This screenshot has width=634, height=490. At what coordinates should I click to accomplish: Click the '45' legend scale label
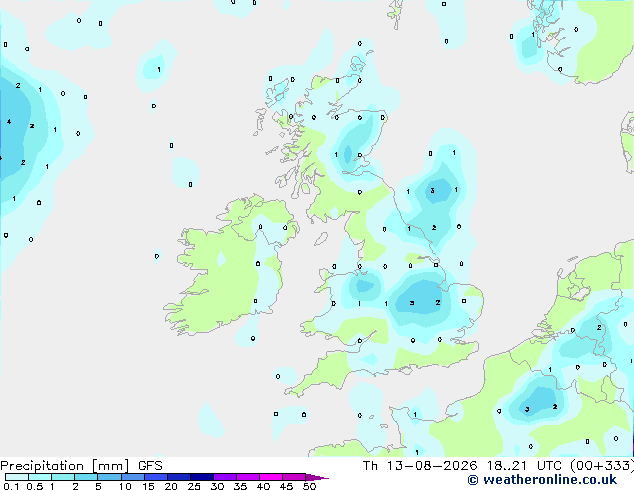286,486
